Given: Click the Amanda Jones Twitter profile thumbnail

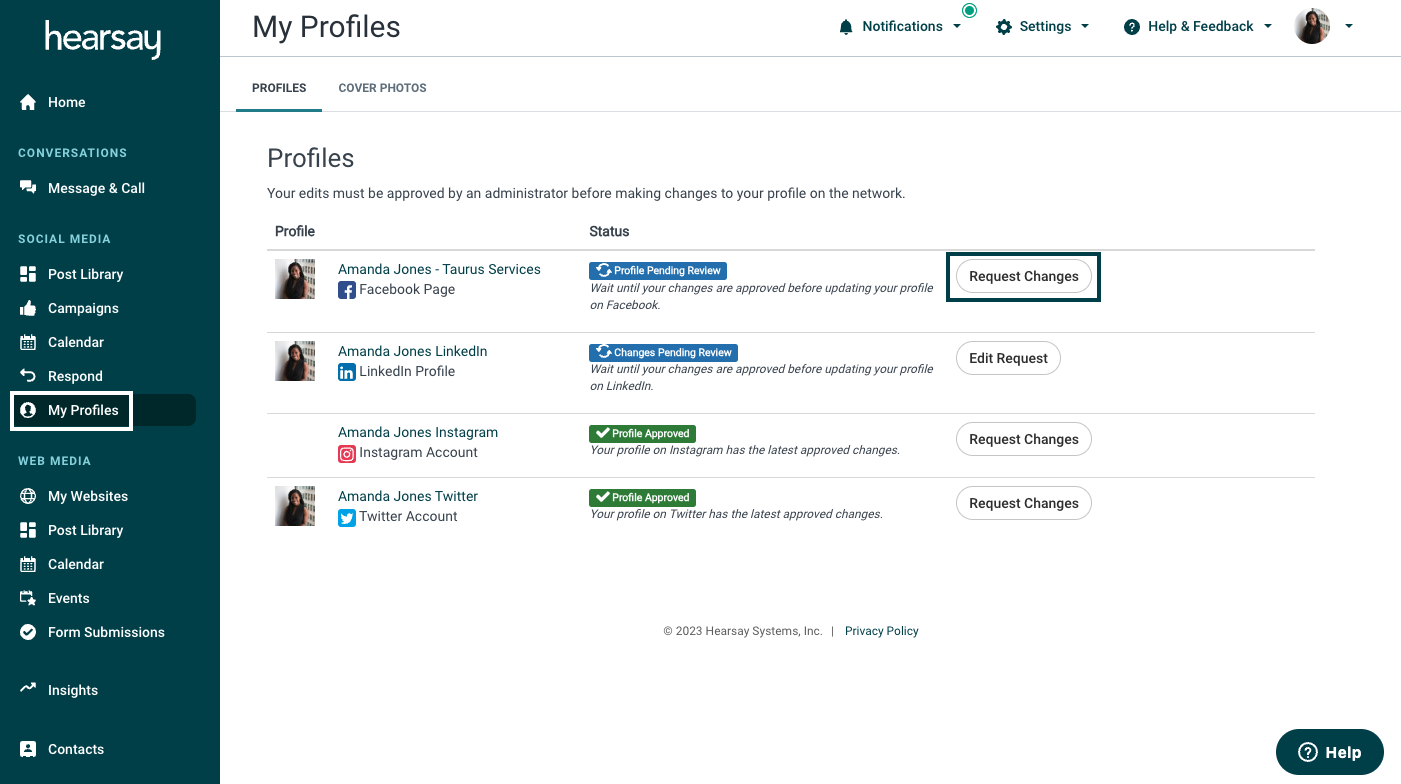Looking at the screenshot, I should (x=295, y=506).
